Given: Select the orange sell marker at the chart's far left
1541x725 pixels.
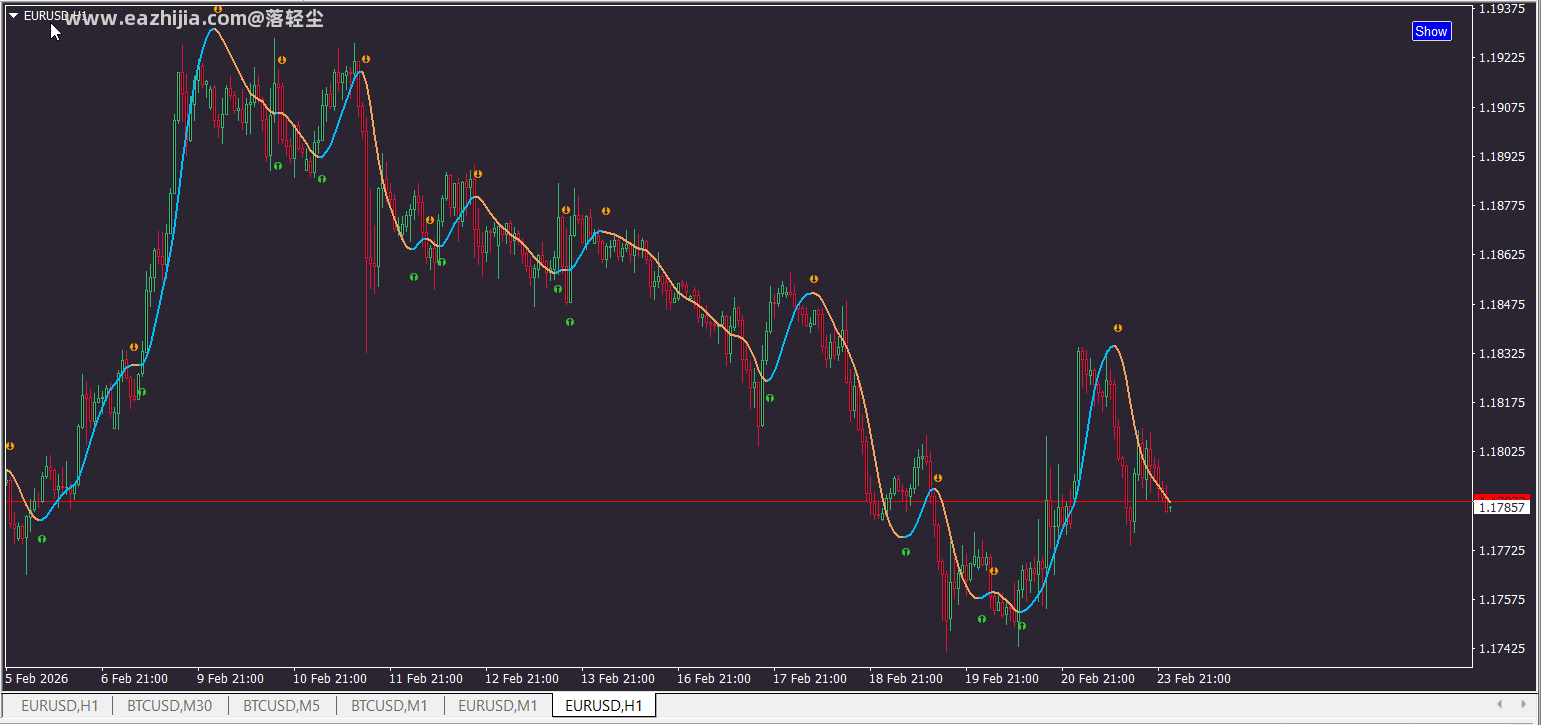Looking at the screenshot, I should pos(10,446).
